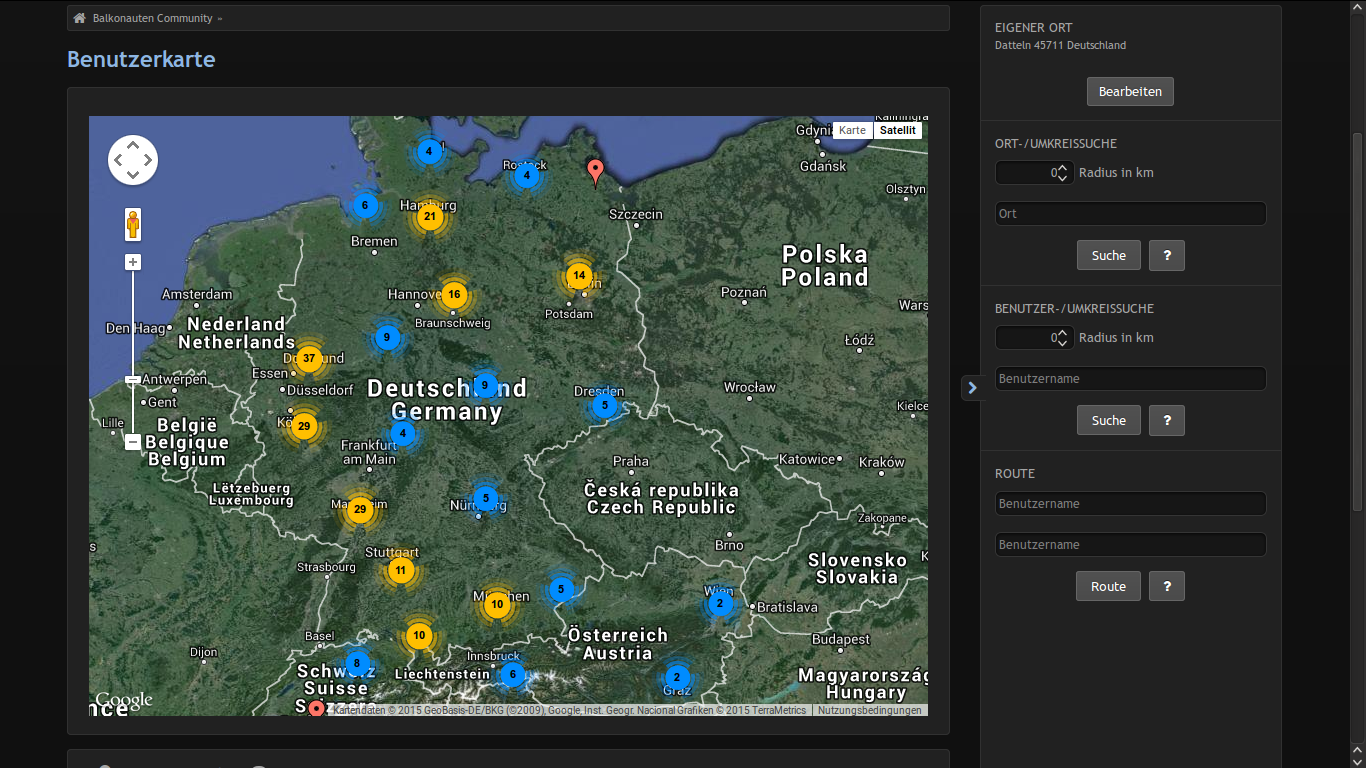Open help for Ort-/Umkreissuche
Image resolution: width=1366 pixels, height=768 pixels.
tap(1167, 255)
